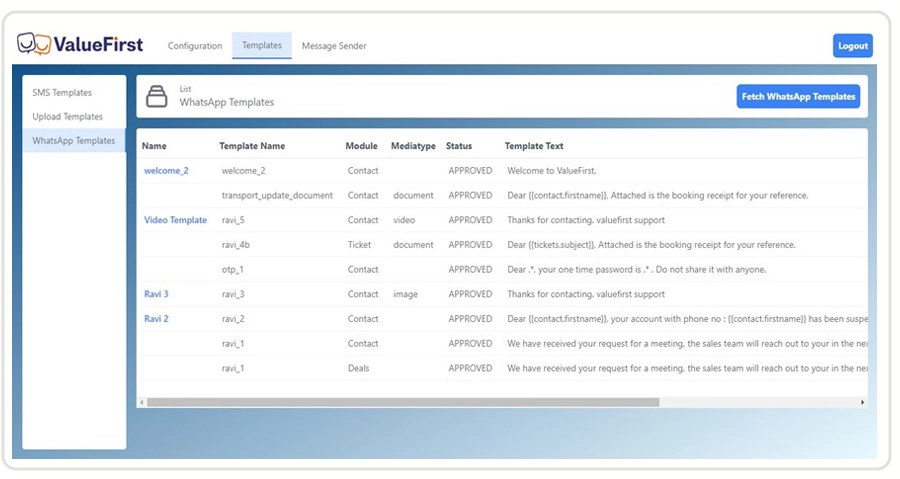
Task: Click the ravi_3 template name cell
Action: coord(233,294)
